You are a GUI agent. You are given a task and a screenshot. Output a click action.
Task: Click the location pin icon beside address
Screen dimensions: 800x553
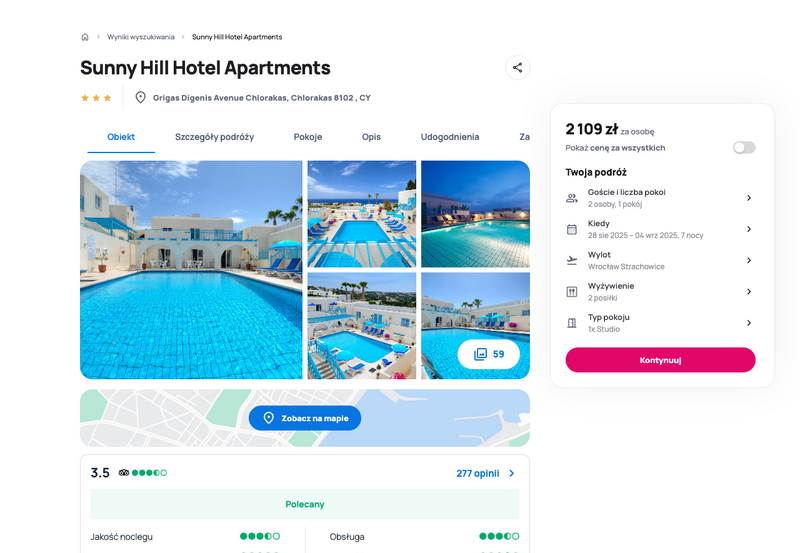pyautogui.click(x=140, y=97)
